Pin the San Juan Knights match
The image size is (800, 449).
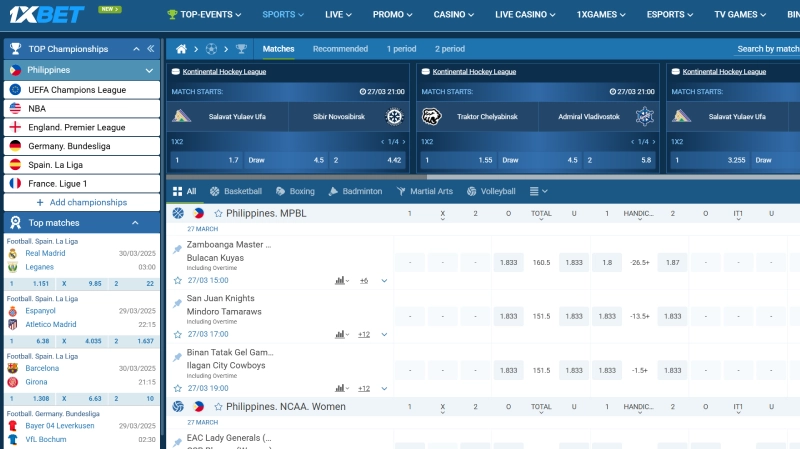177,303
